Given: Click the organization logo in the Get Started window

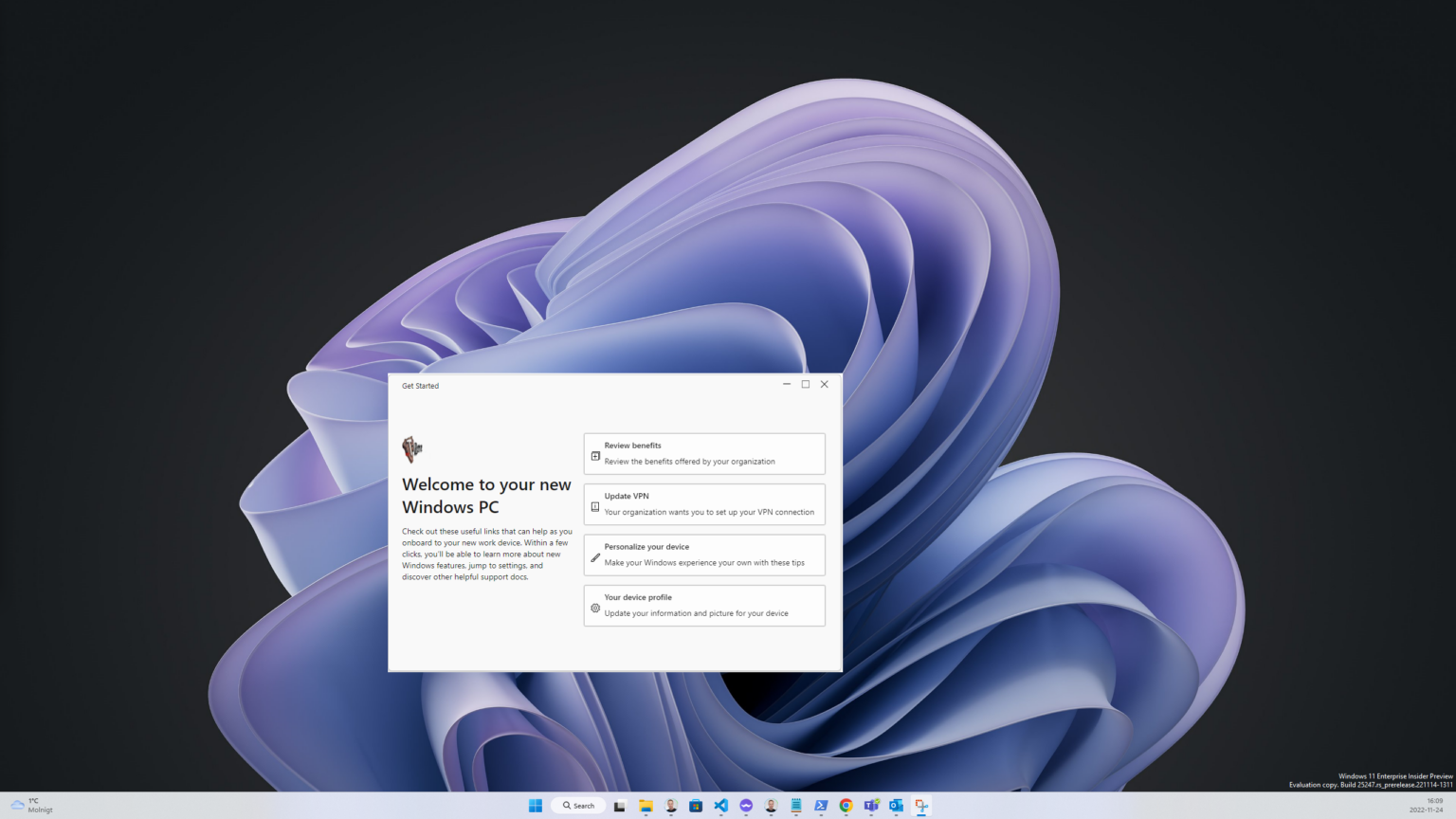Looking at the screenshot, I should (412, 448).
